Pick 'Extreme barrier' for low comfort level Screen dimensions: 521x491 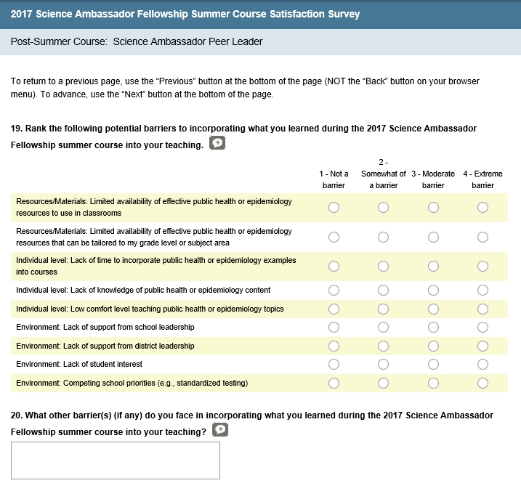[482, 309]
